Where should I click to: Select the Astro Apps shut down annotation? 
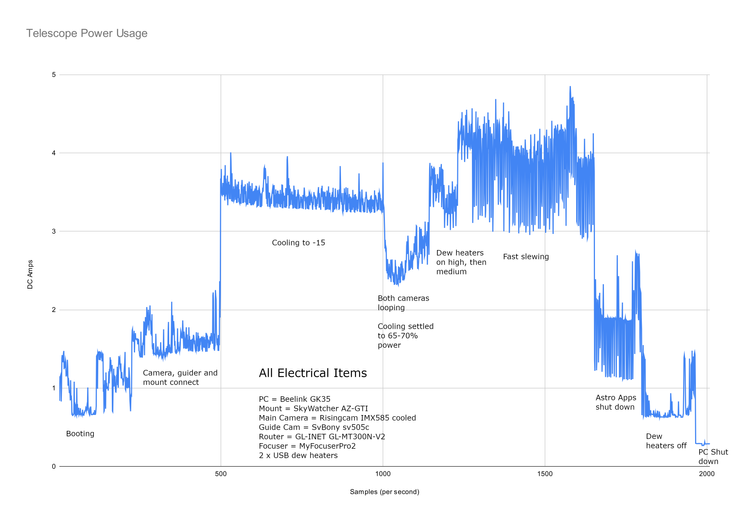coord(615,402)
